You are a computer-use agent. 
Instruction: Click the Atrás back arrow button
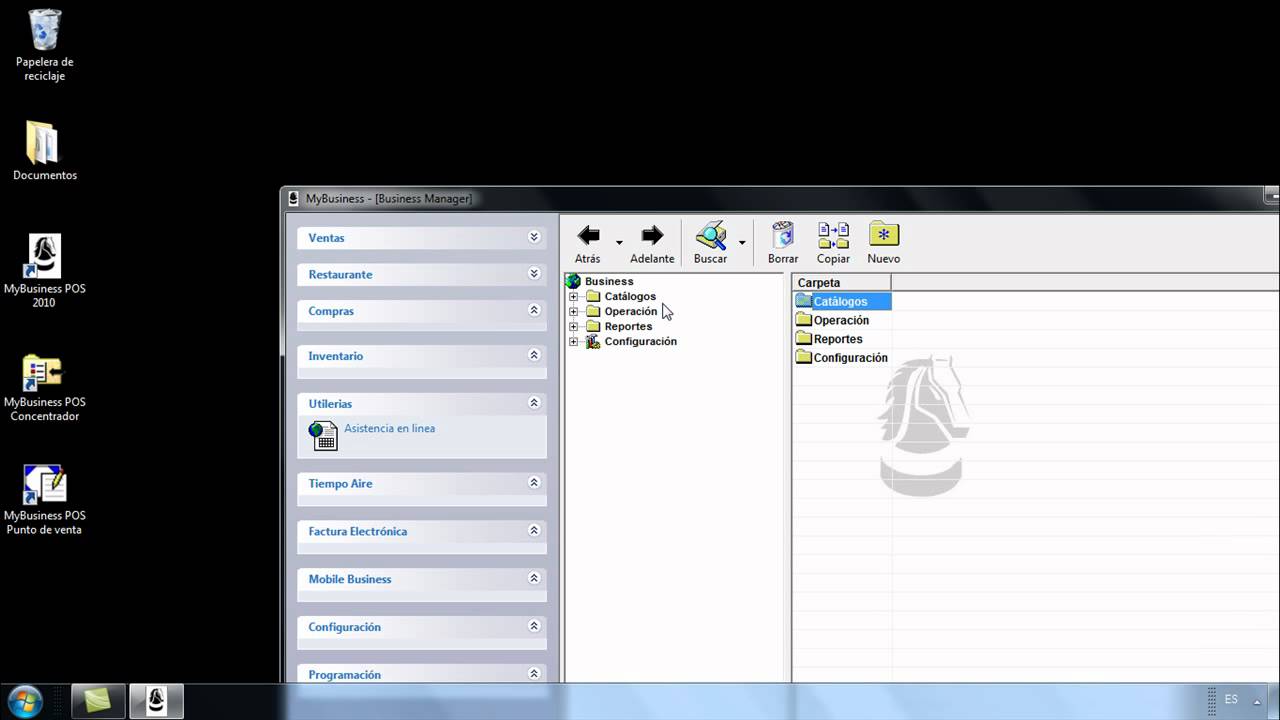pos(588,243)
